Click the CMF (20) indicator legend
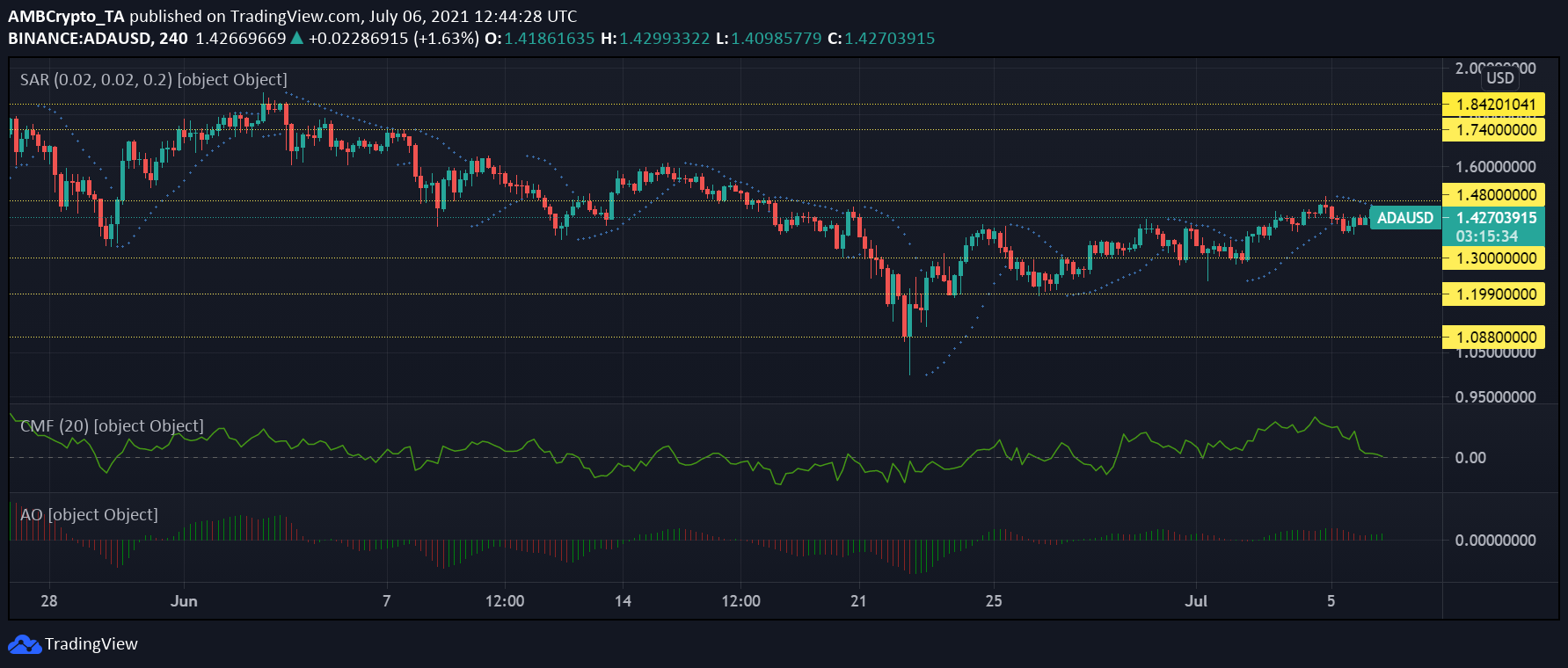The image size is (1568, 668). pos(112,426)
